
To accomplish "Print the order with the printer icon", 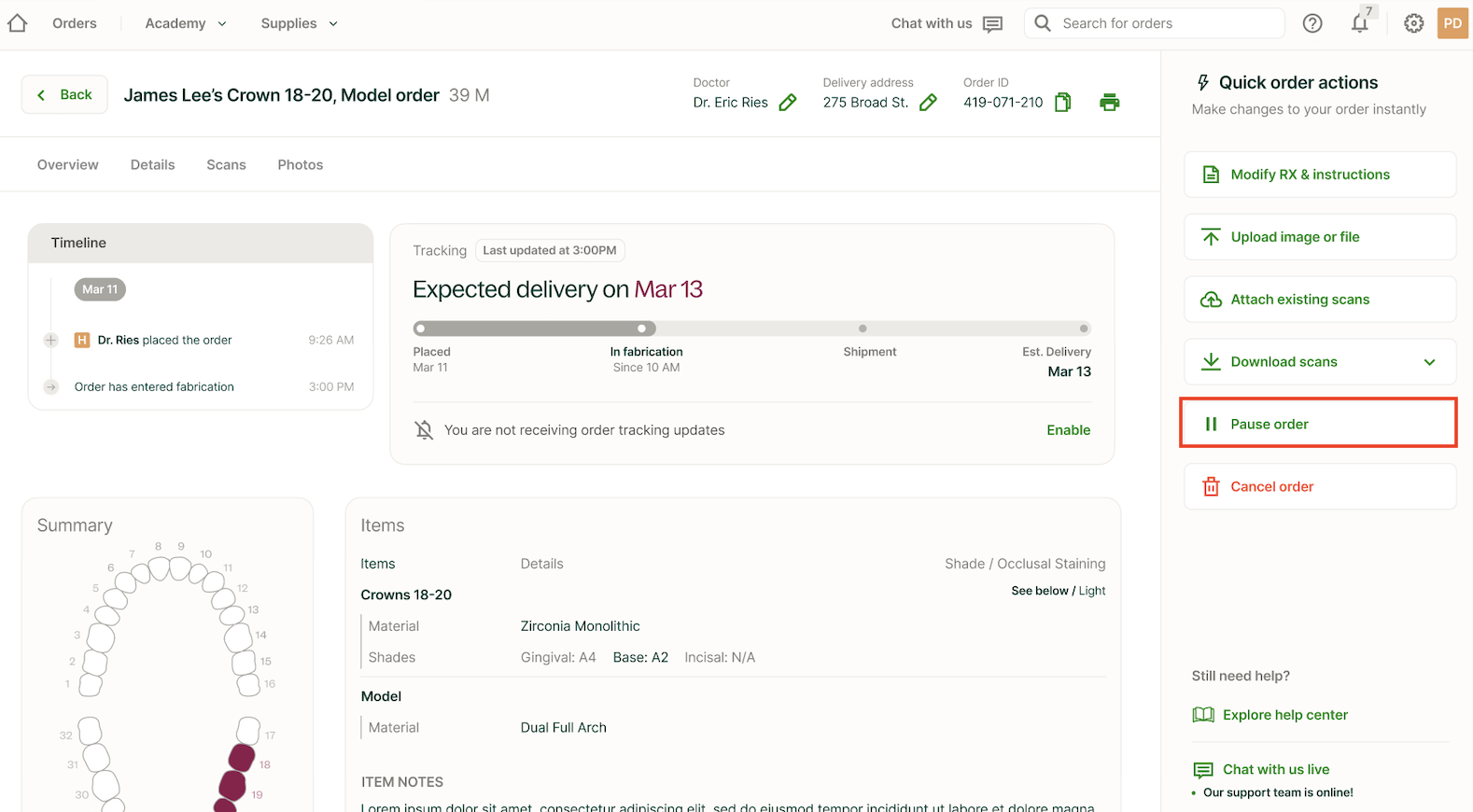I will pyautogui.click(x=1109, y=103).
